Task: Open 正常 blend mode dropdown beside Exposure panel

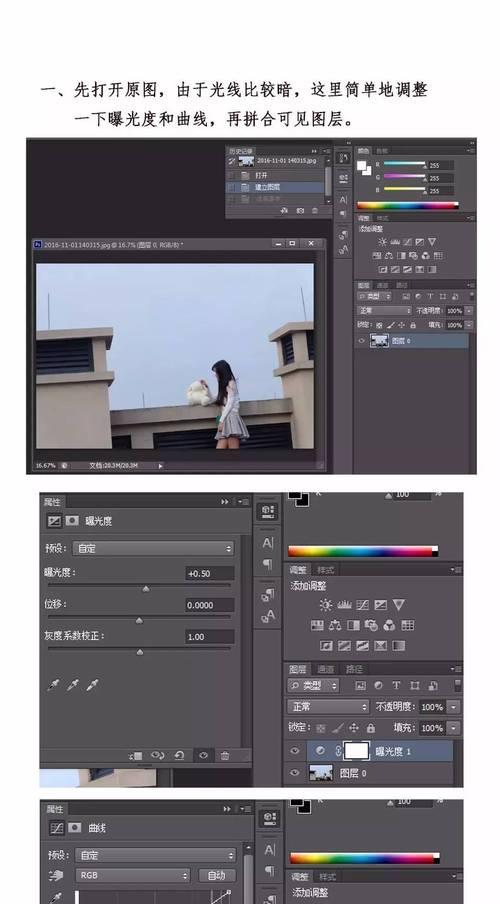Action: click(328, 706)
